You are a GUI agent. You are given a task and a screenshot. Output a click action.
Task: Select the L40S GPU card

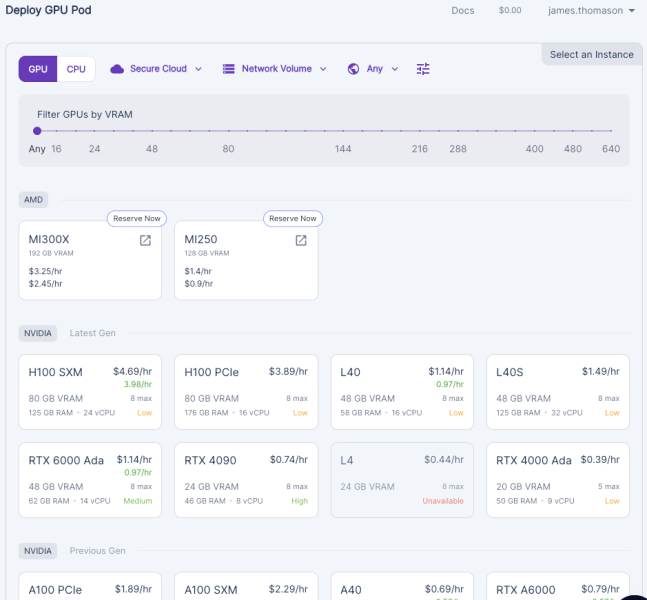[558, 392]
